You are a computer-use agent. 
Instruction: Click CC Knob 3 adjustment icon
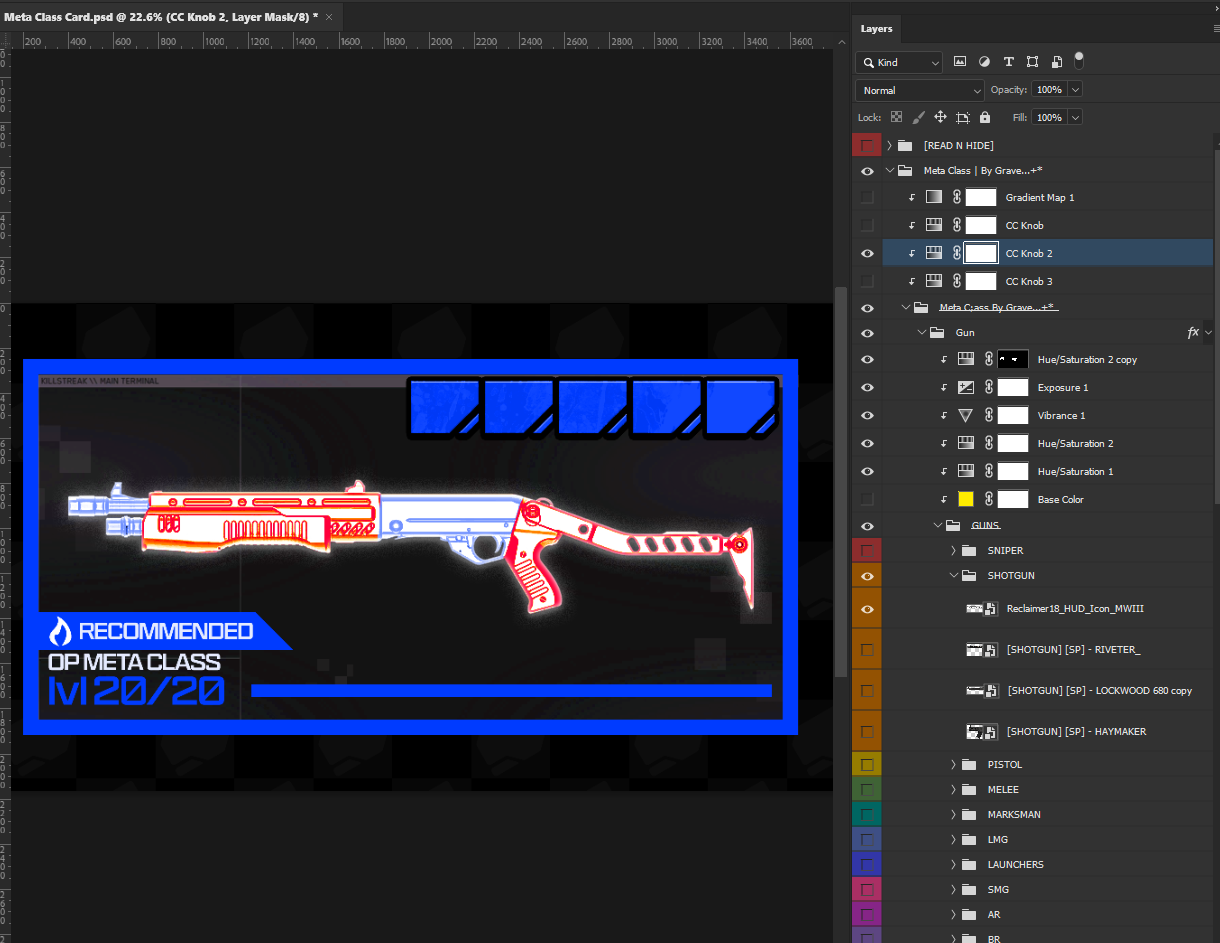(934, 281)
